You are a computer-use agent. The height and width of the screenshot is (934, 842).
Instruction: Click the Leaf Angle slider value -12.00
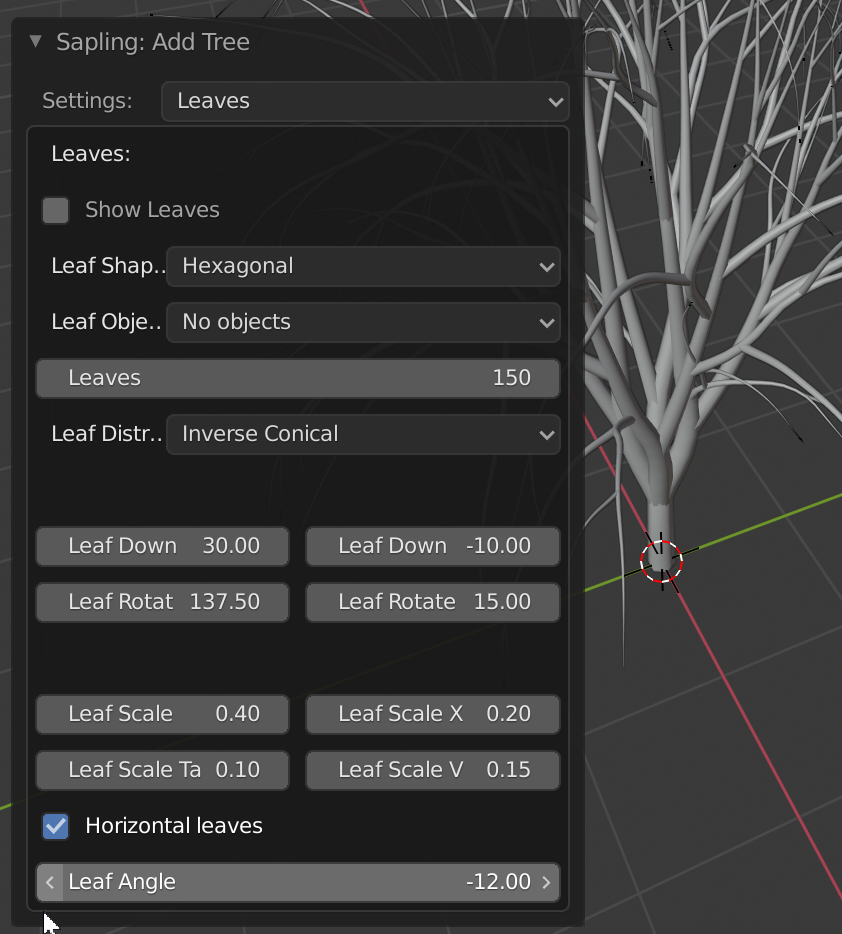(x=298, y=882)
